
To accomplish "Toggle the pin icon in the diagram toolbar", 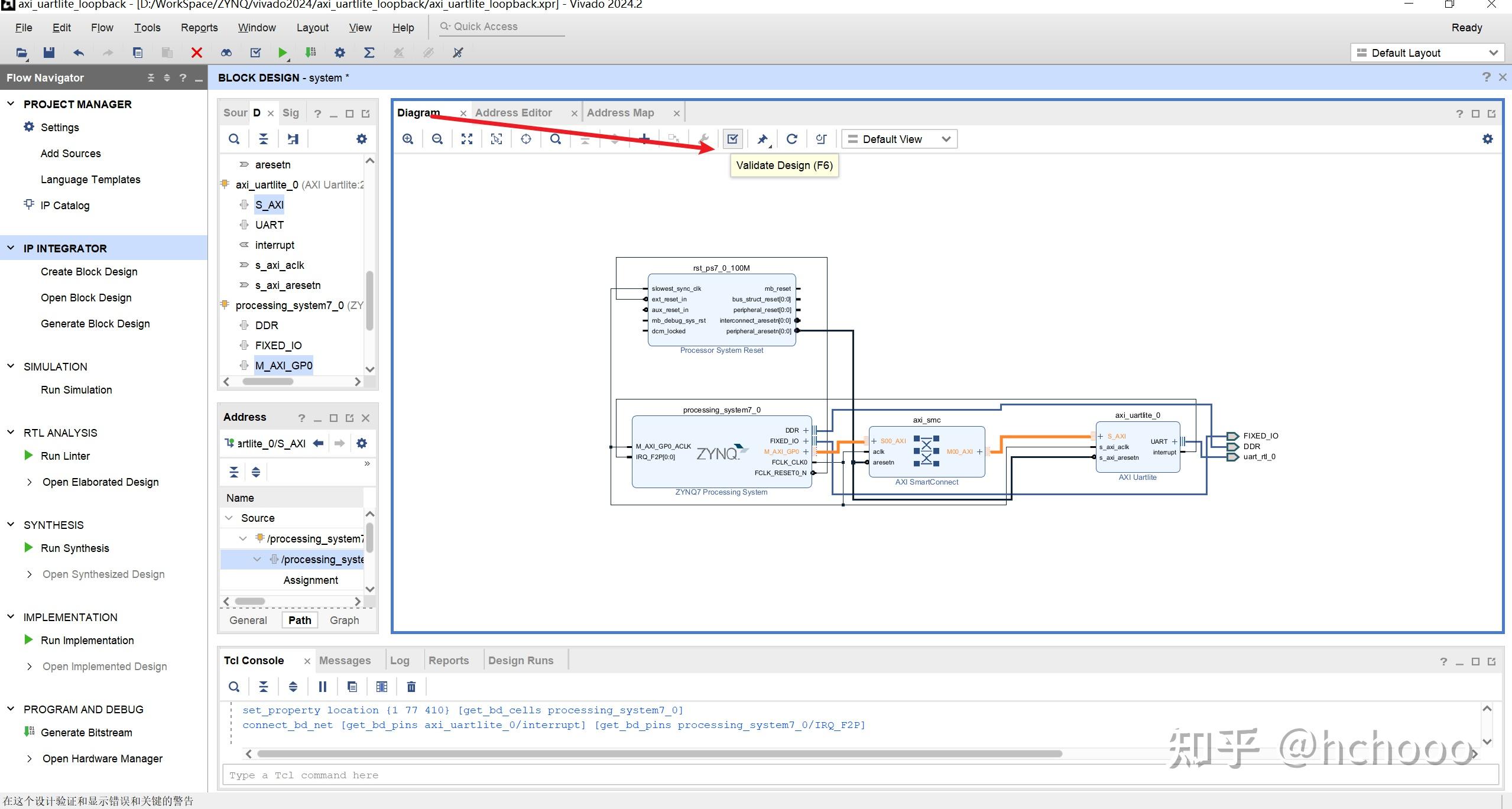I will click(763, 139).
